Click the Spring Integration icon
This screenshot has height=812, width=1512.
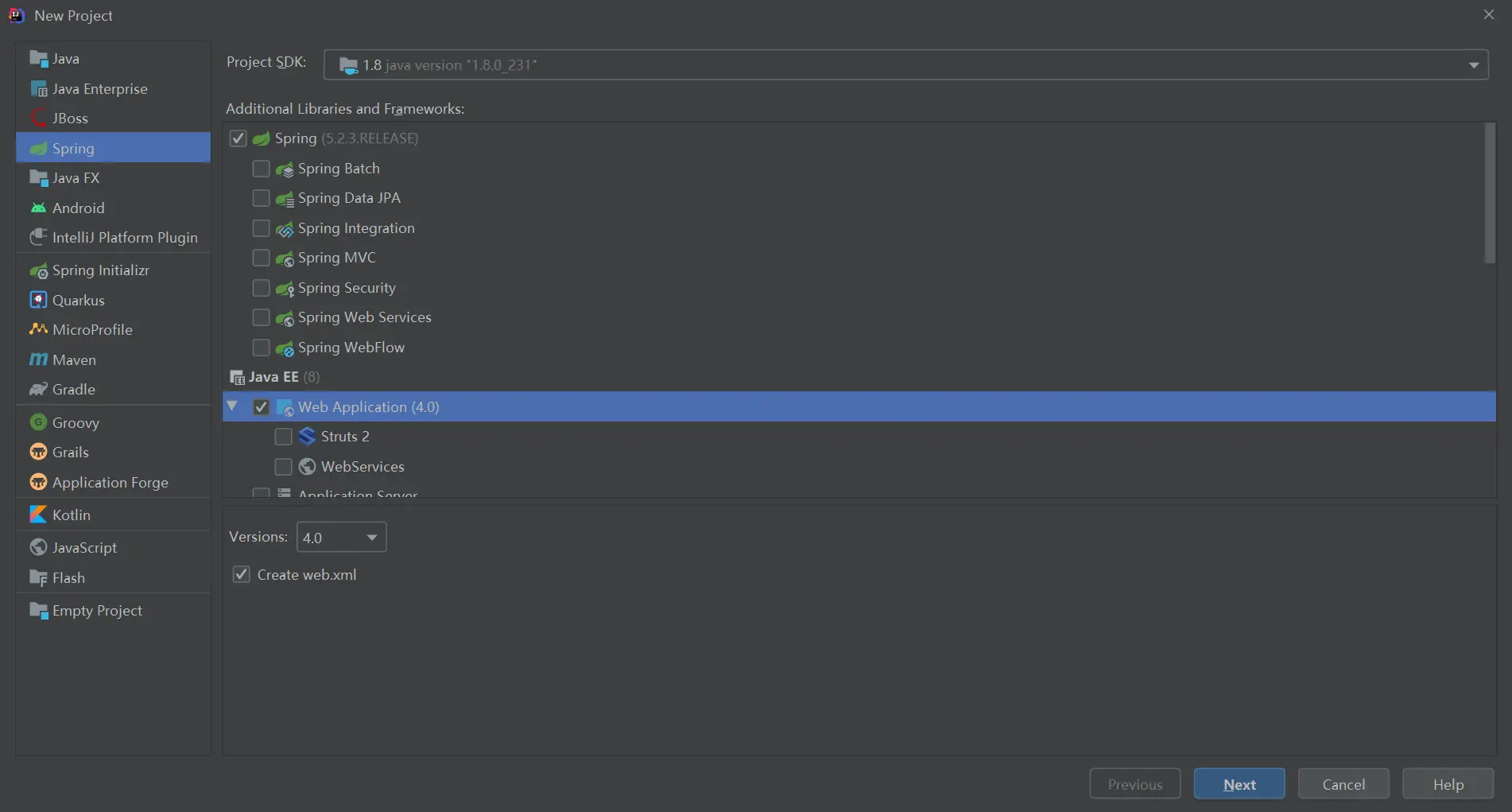[x=285, y=229]
